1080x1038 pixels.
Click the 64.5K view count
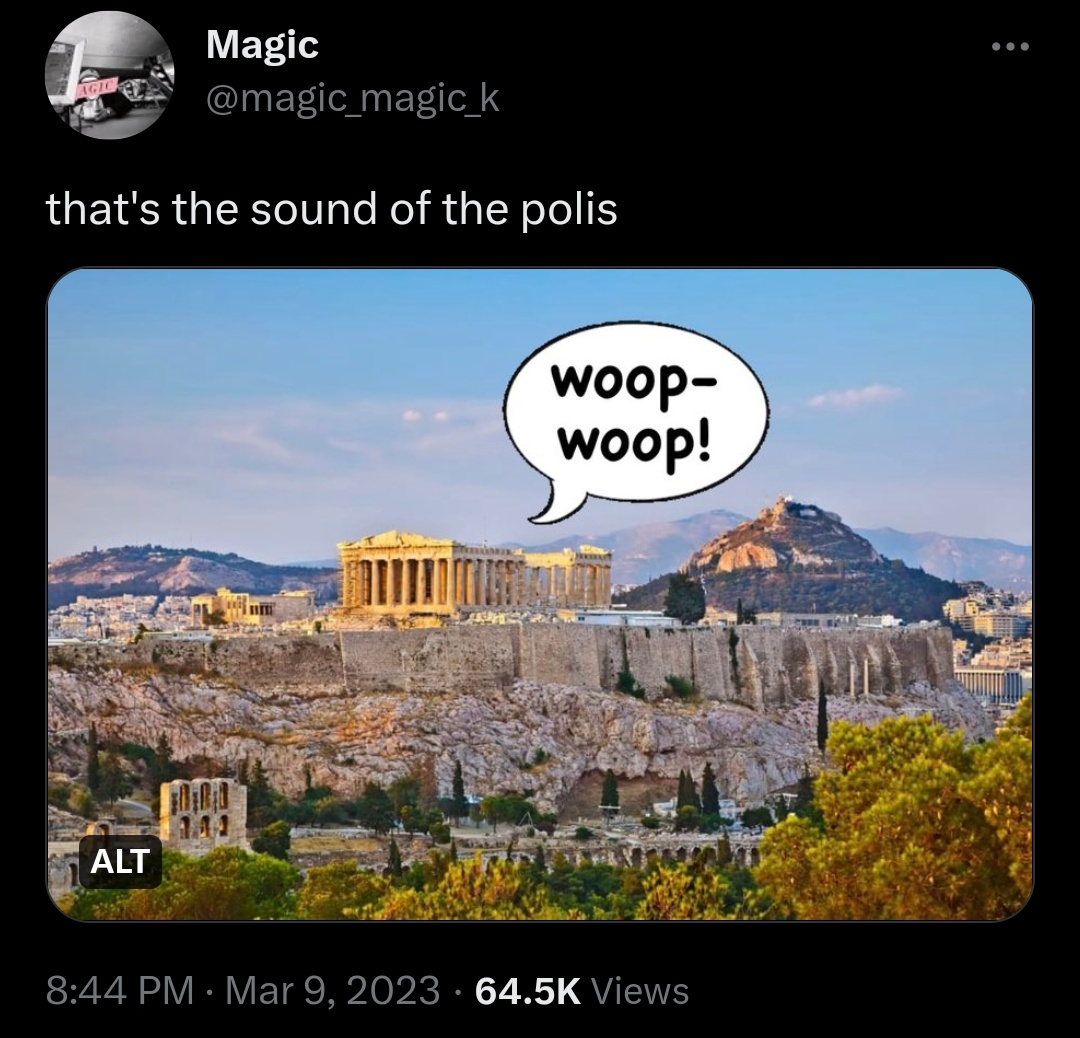pos(528,990)
